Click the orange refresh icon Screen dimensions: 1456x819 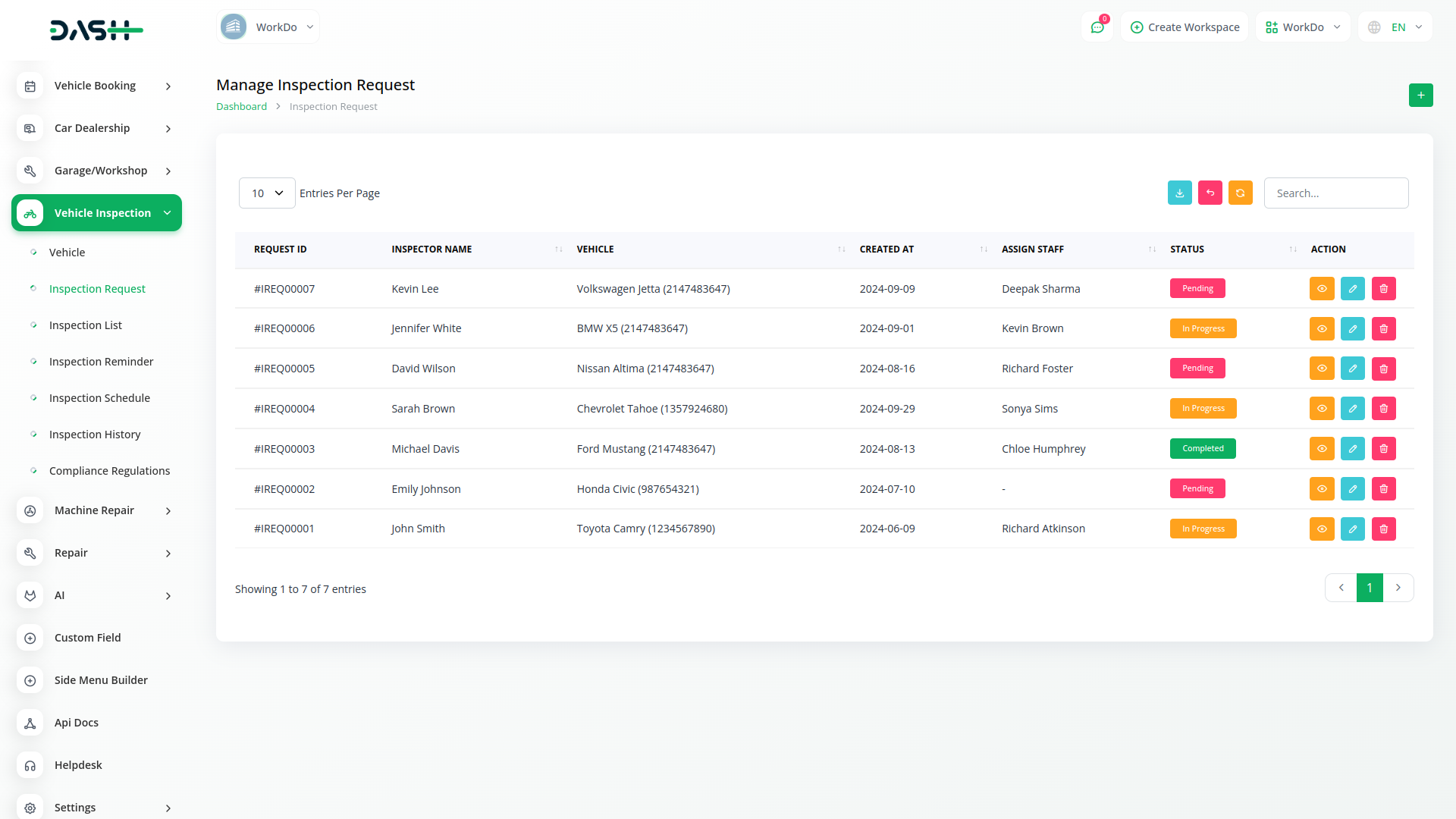point(1240,193)
